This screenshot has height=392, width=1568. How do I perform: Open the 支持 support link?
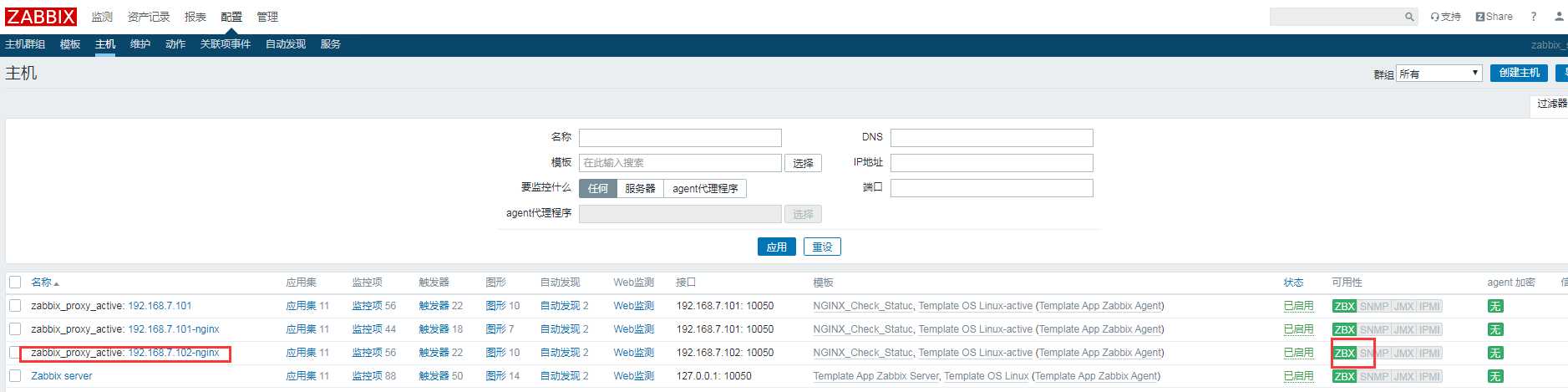click(1445, 17)
